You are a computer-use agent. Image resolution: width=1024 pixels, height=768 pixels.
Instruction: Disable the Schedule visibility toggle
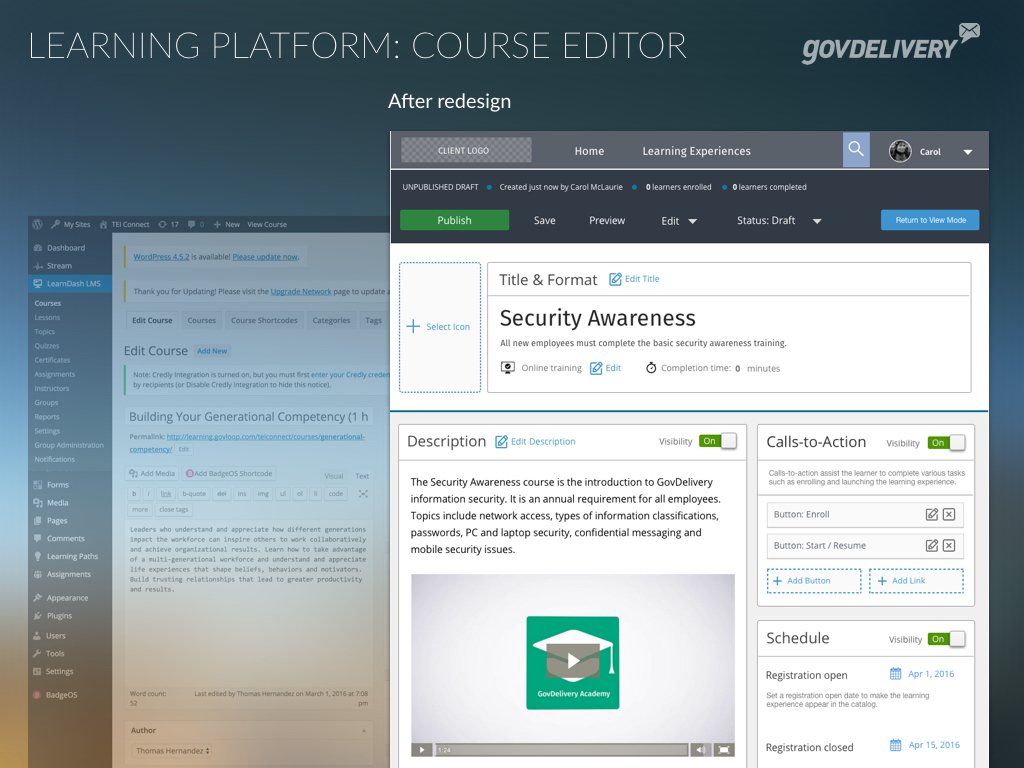tap(946, 639)
